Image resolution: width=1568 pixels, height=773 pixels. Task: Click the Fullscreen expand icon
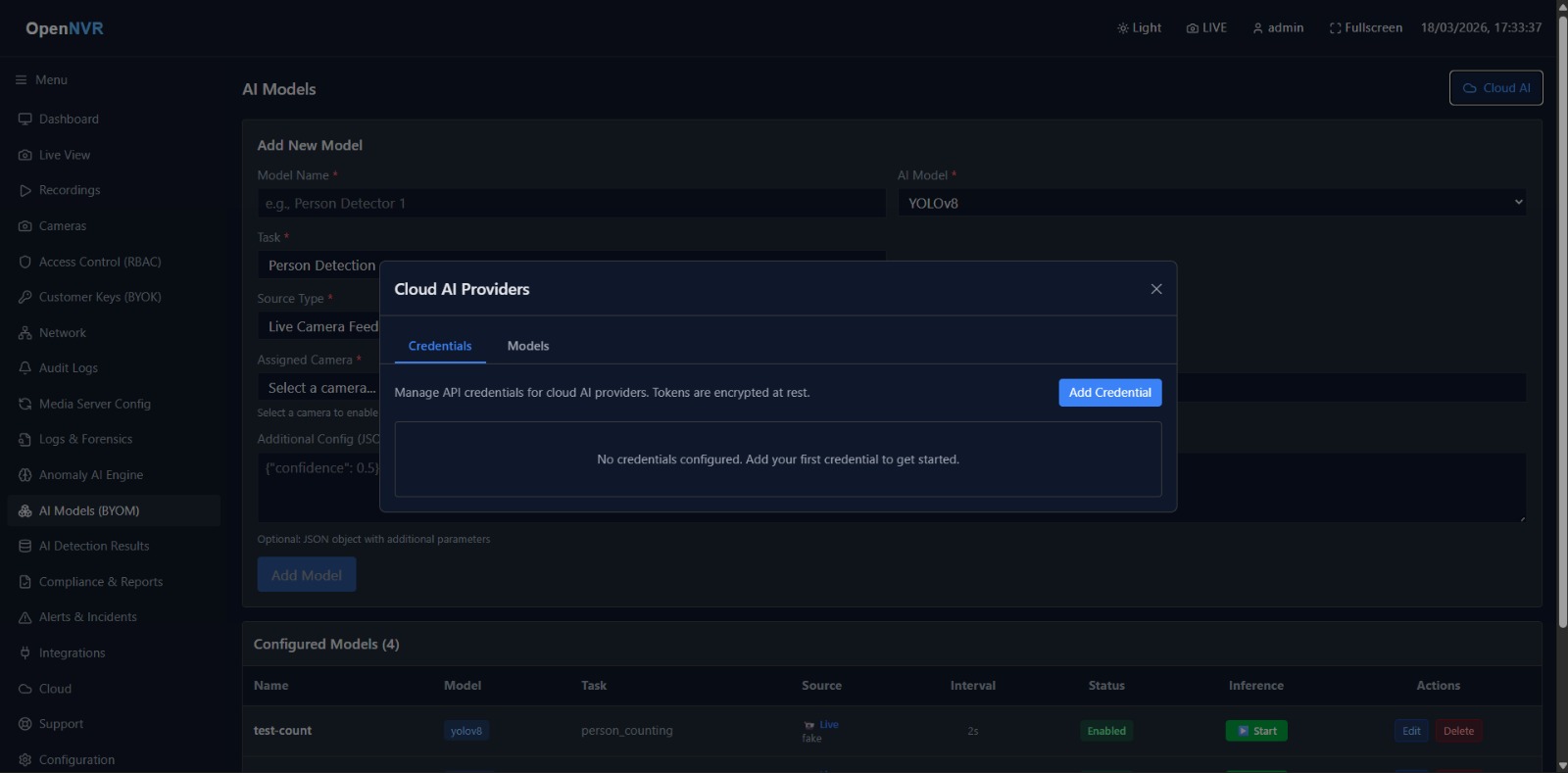coord(1335,28)
